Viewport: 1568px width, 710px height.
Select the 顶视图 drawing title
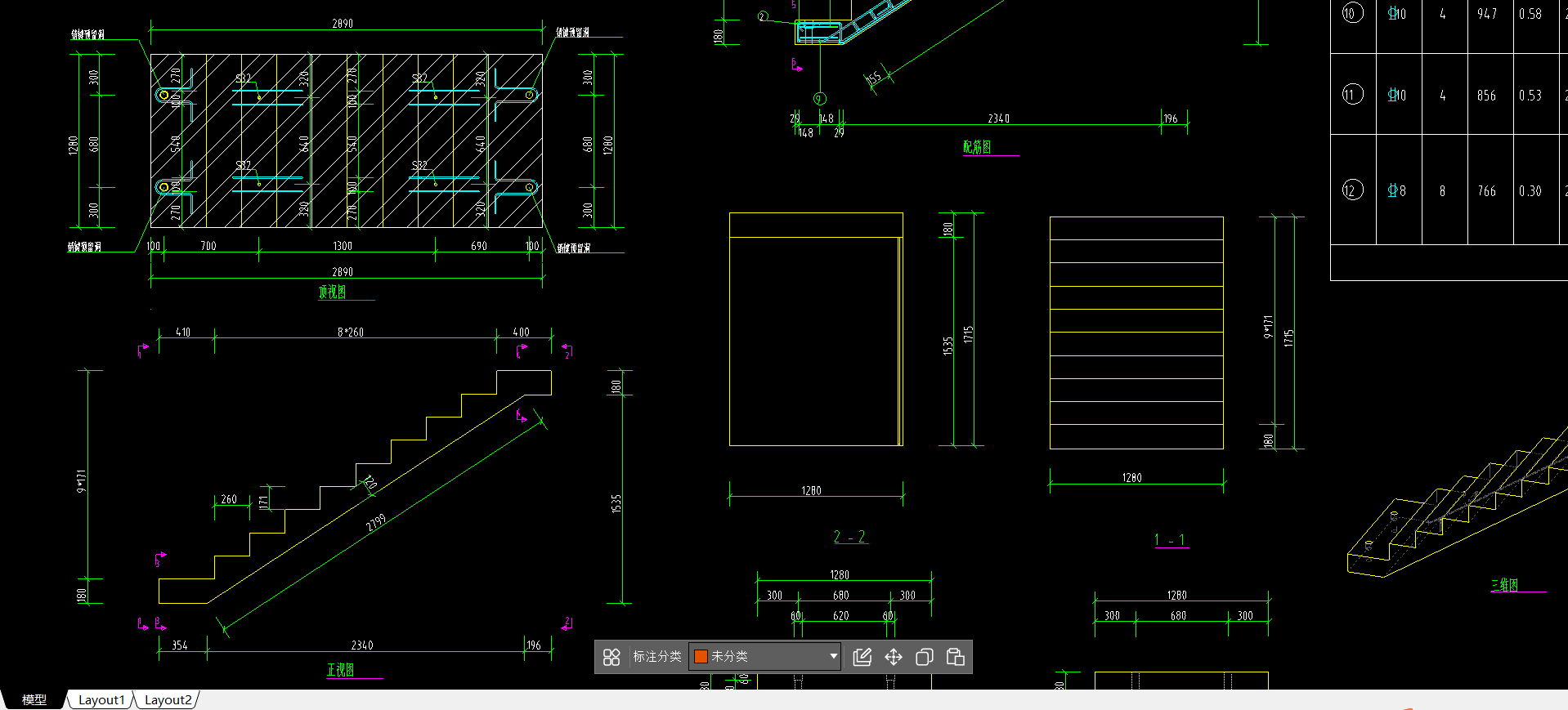(x=332, y=292)
